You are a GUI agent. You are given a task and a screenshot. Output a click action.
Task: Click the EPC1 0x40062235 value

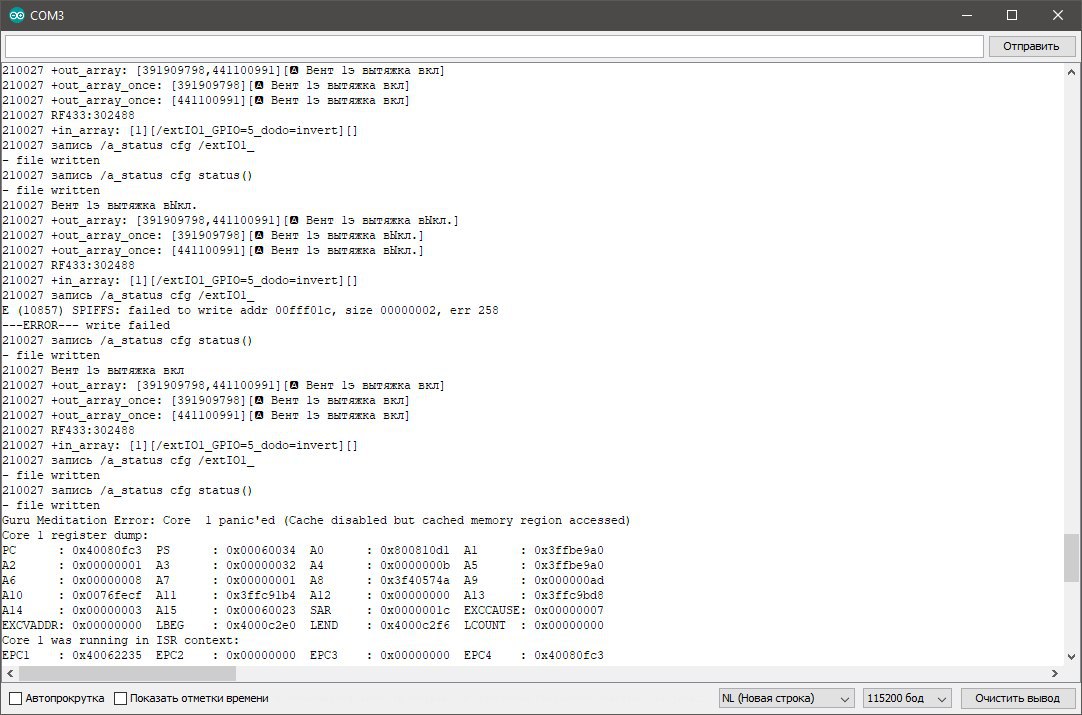[x=107, y=655]
